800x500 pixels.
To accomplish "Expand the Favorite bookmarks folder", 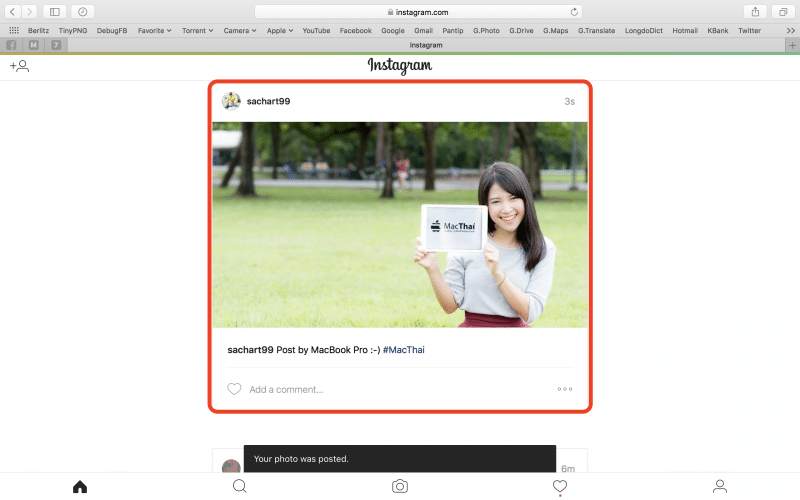I will pos(155,31).
